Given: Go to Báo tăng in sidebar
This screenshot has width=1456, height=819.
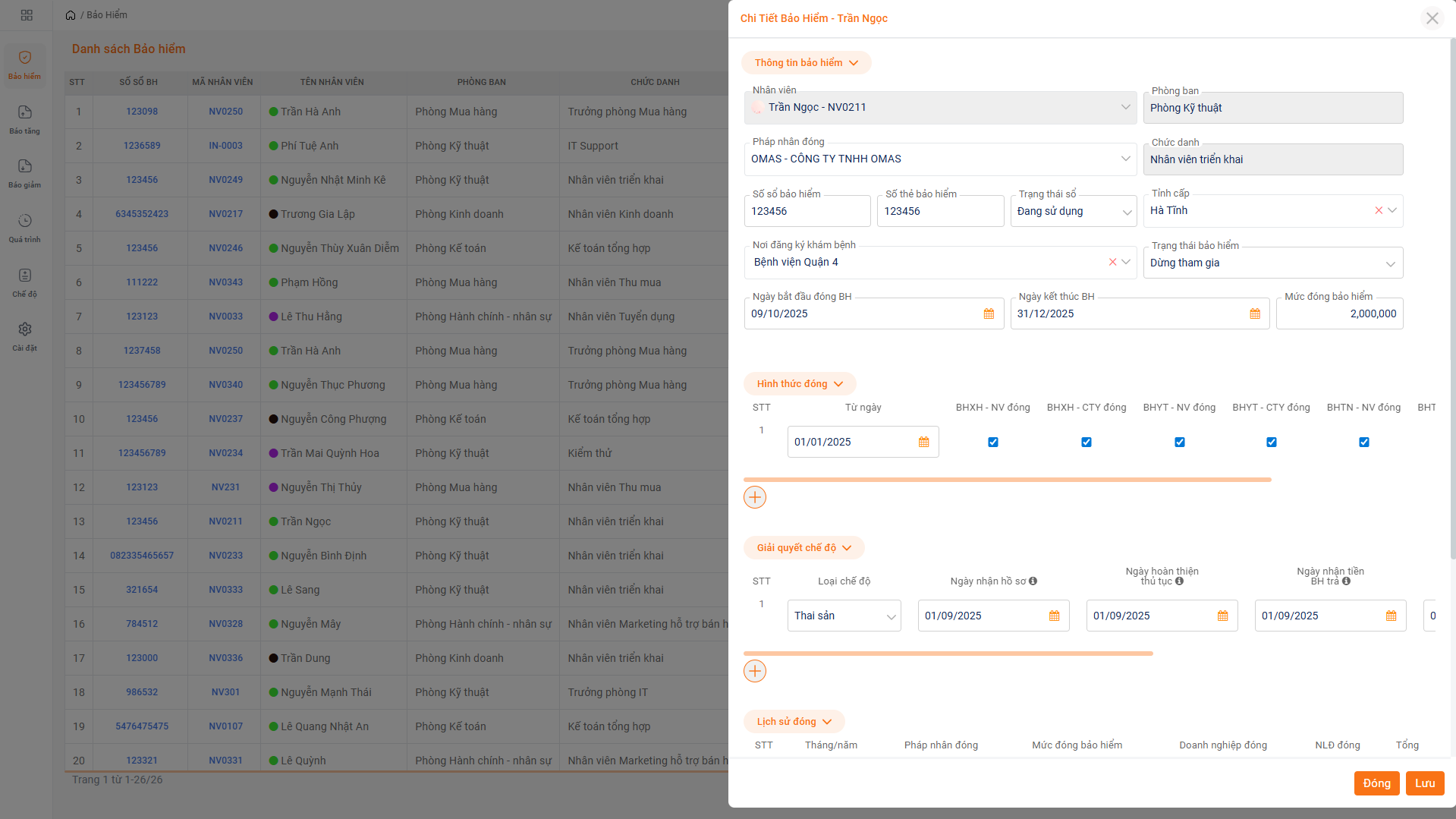Looking at the screenshot, I should pos(25,119).
